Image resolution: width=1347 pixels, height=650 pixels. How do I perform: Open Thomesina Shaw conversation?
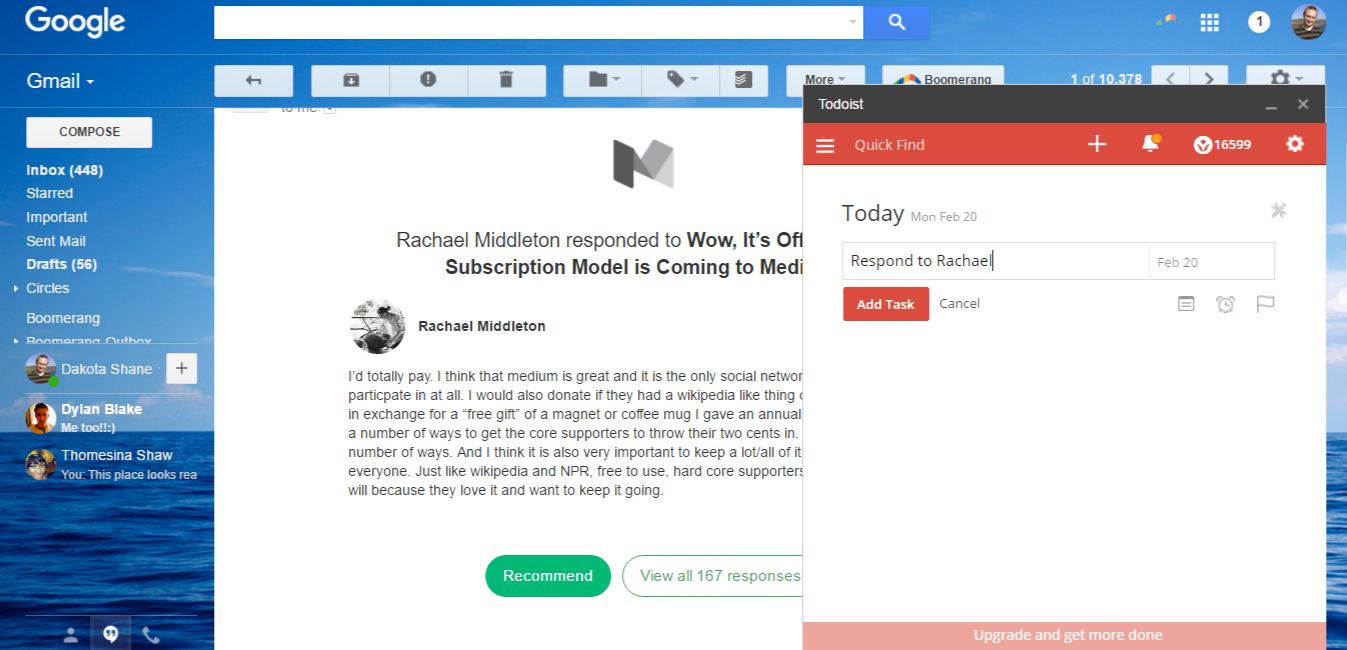(110, 464)
